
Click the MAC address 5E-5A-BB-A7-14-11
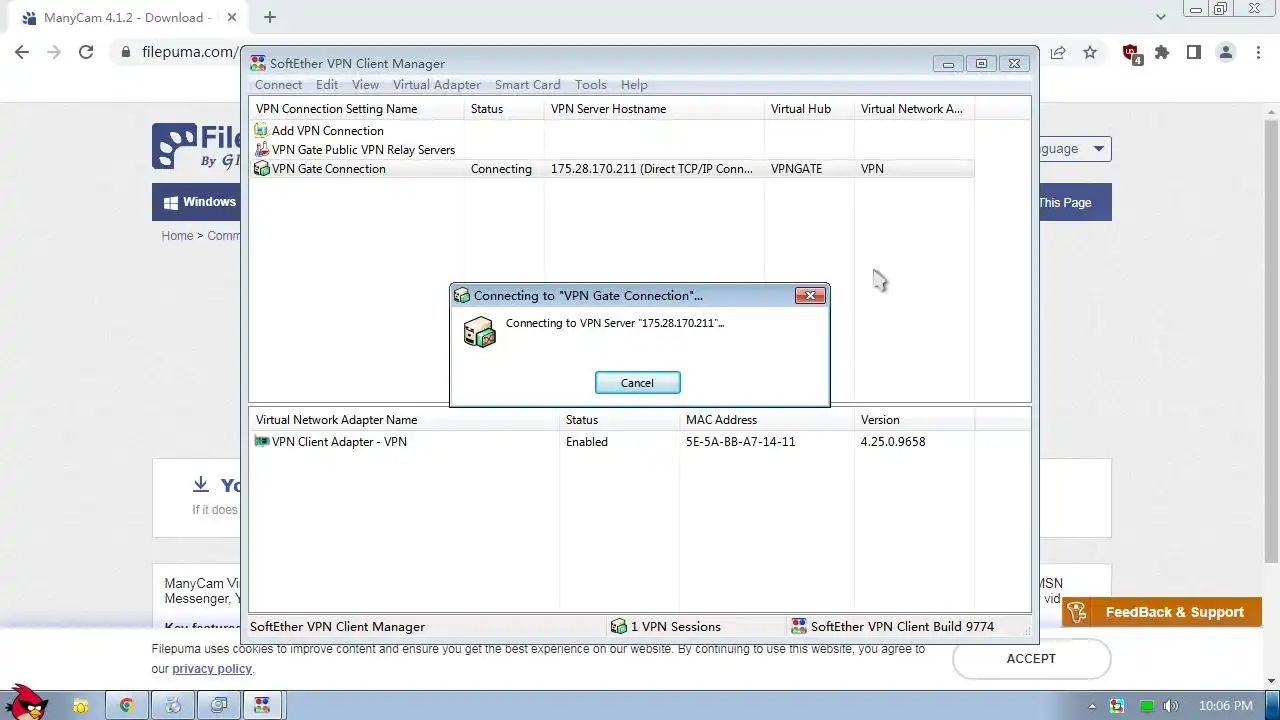click(x=740, y=442)
